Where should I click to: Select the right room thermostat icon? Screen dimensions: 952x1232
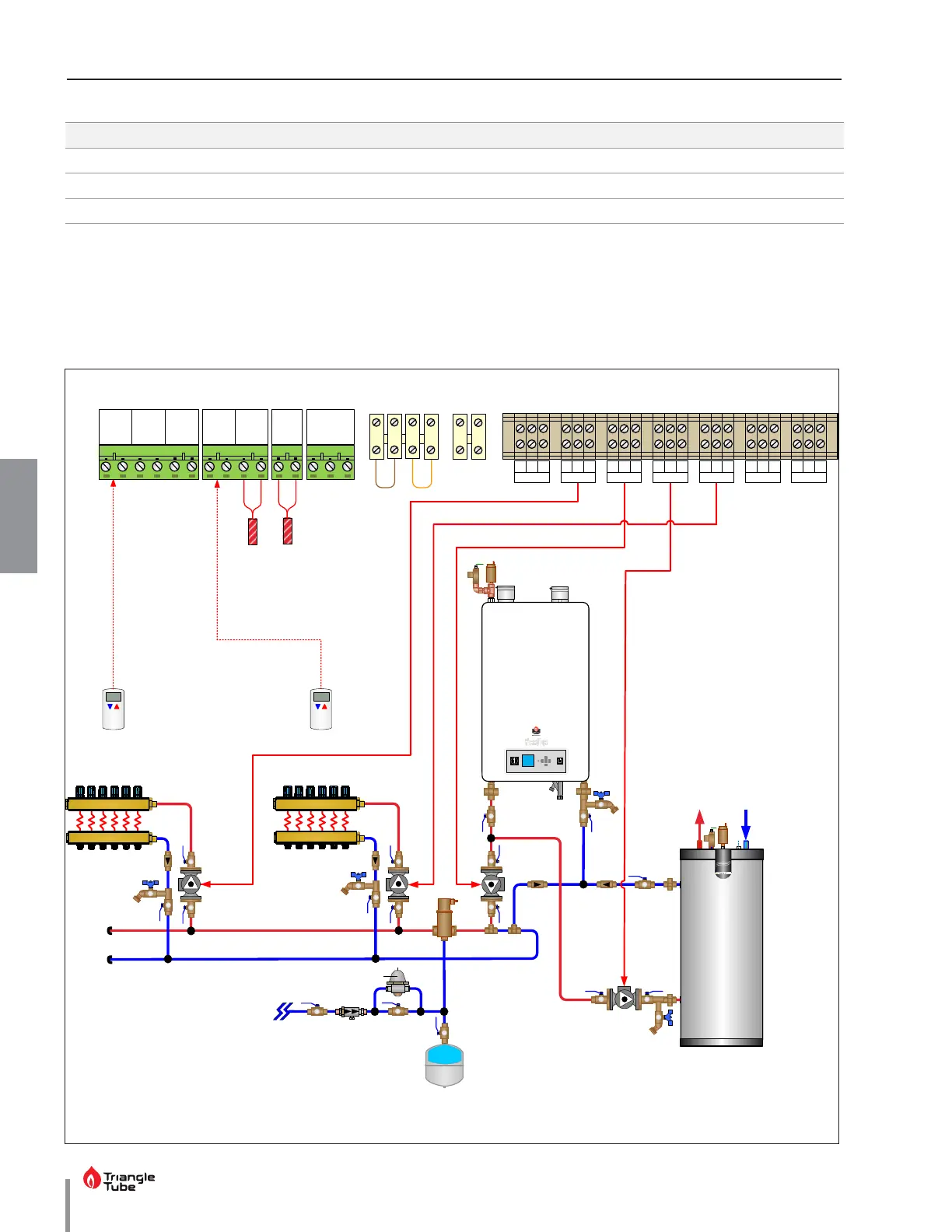click(321, 709)
